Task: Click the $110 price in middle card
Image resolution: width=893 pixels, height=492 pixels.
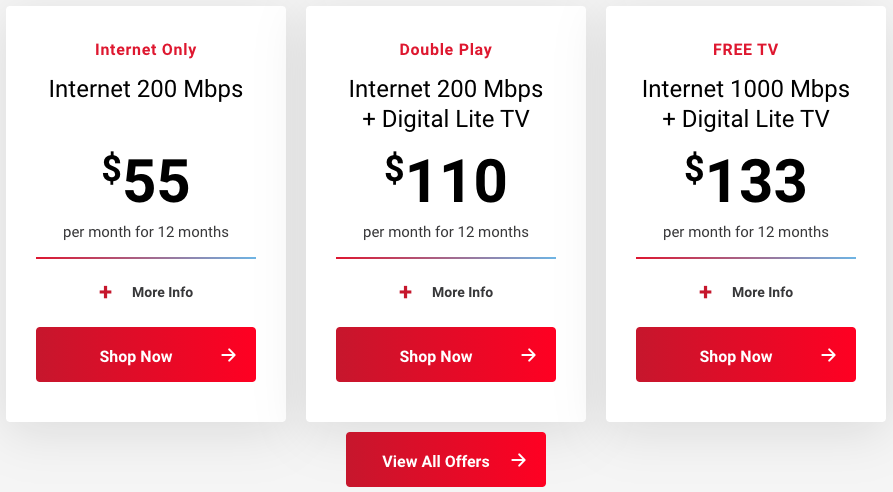Action: [446, 179]
